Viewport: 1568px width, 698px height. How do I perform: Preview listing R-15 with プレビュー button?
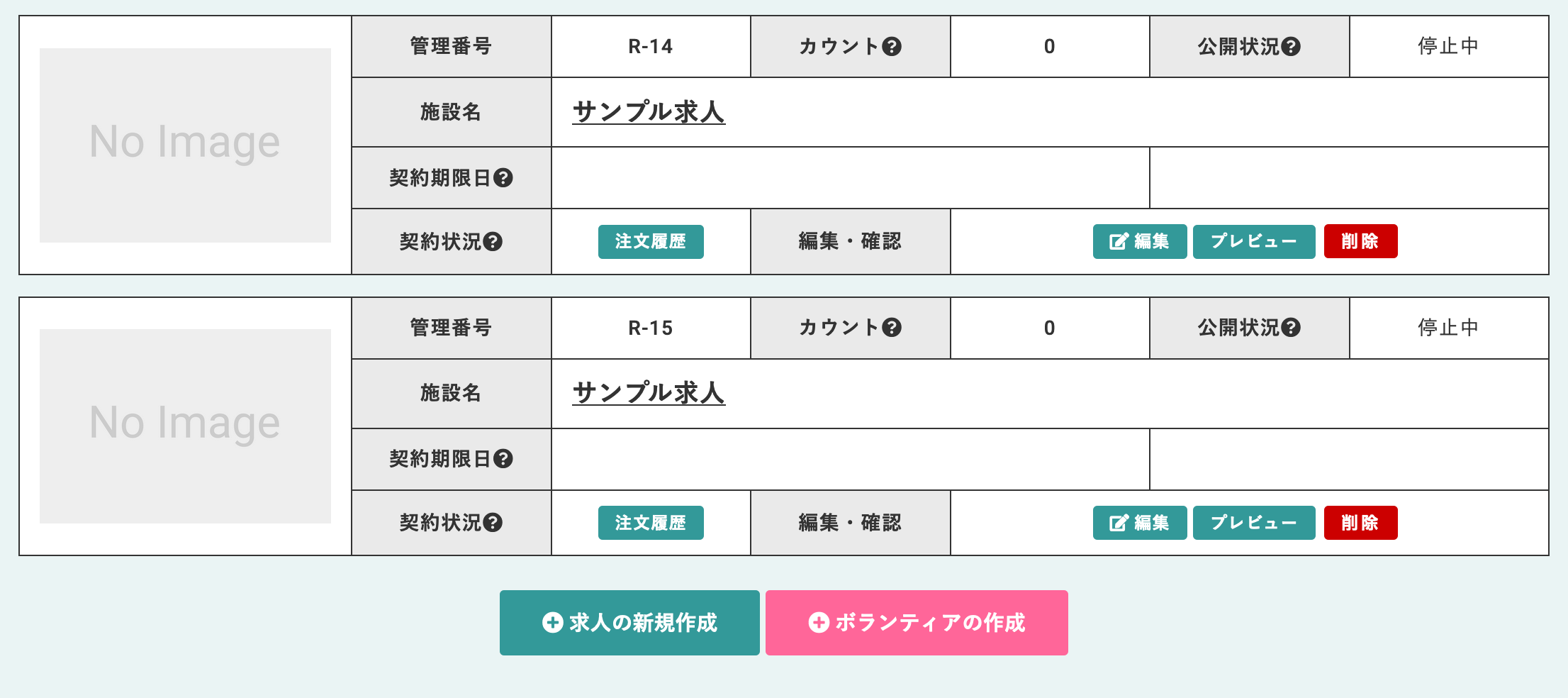[x=1253, y=523]
